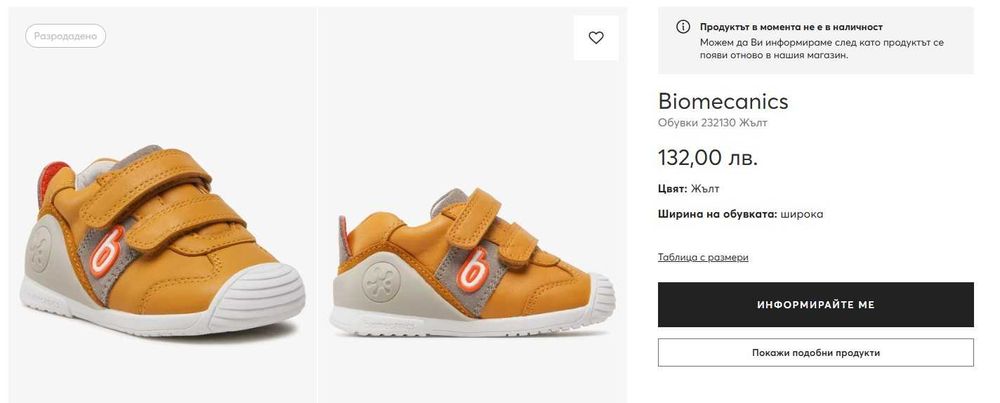Open the Biomecanics brand title
1000x403 pixels.
point(723,101)
